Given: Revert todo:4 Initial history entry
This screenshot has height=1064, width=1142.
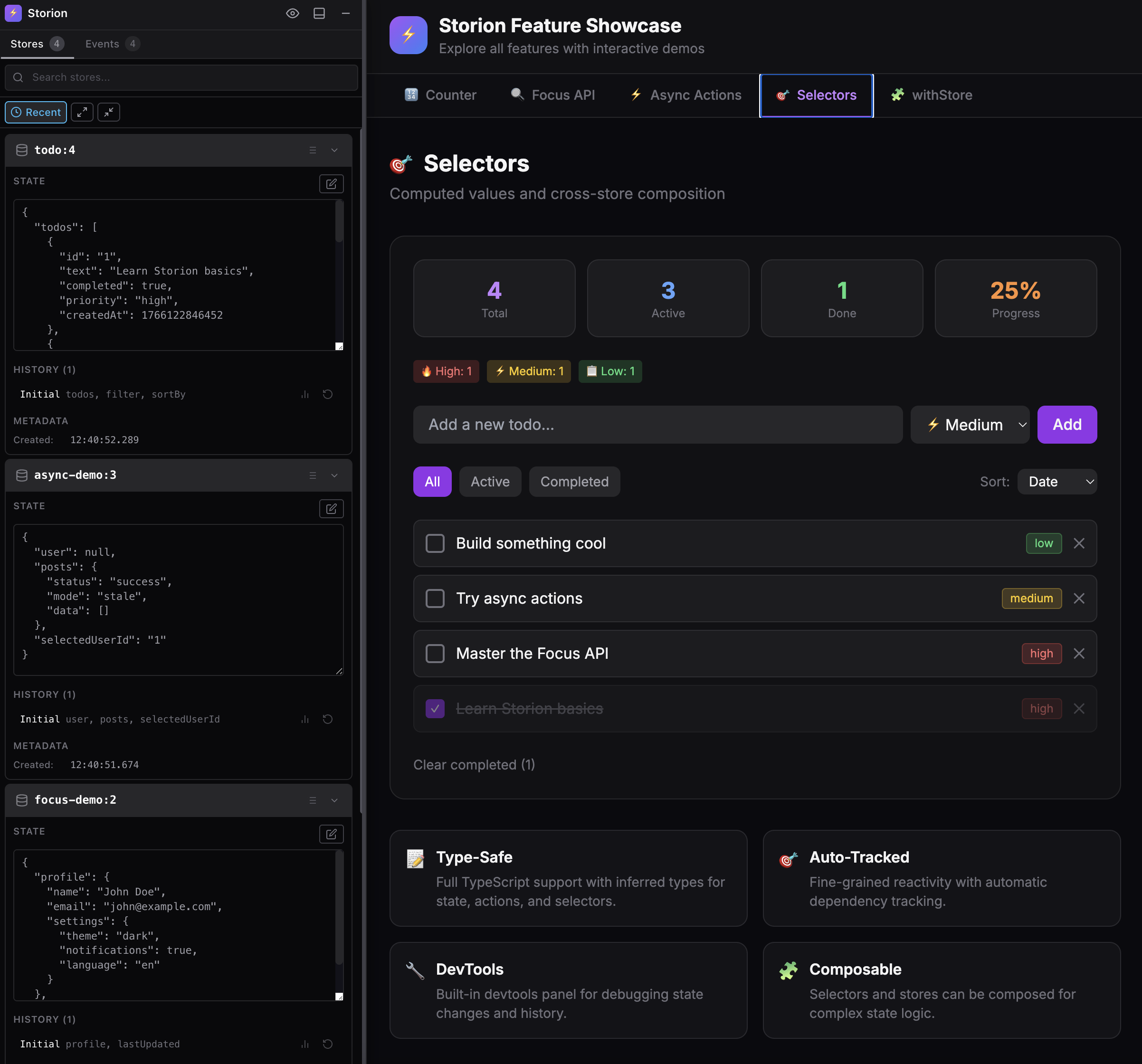Looking at the screenshot, I should [327, 394].
